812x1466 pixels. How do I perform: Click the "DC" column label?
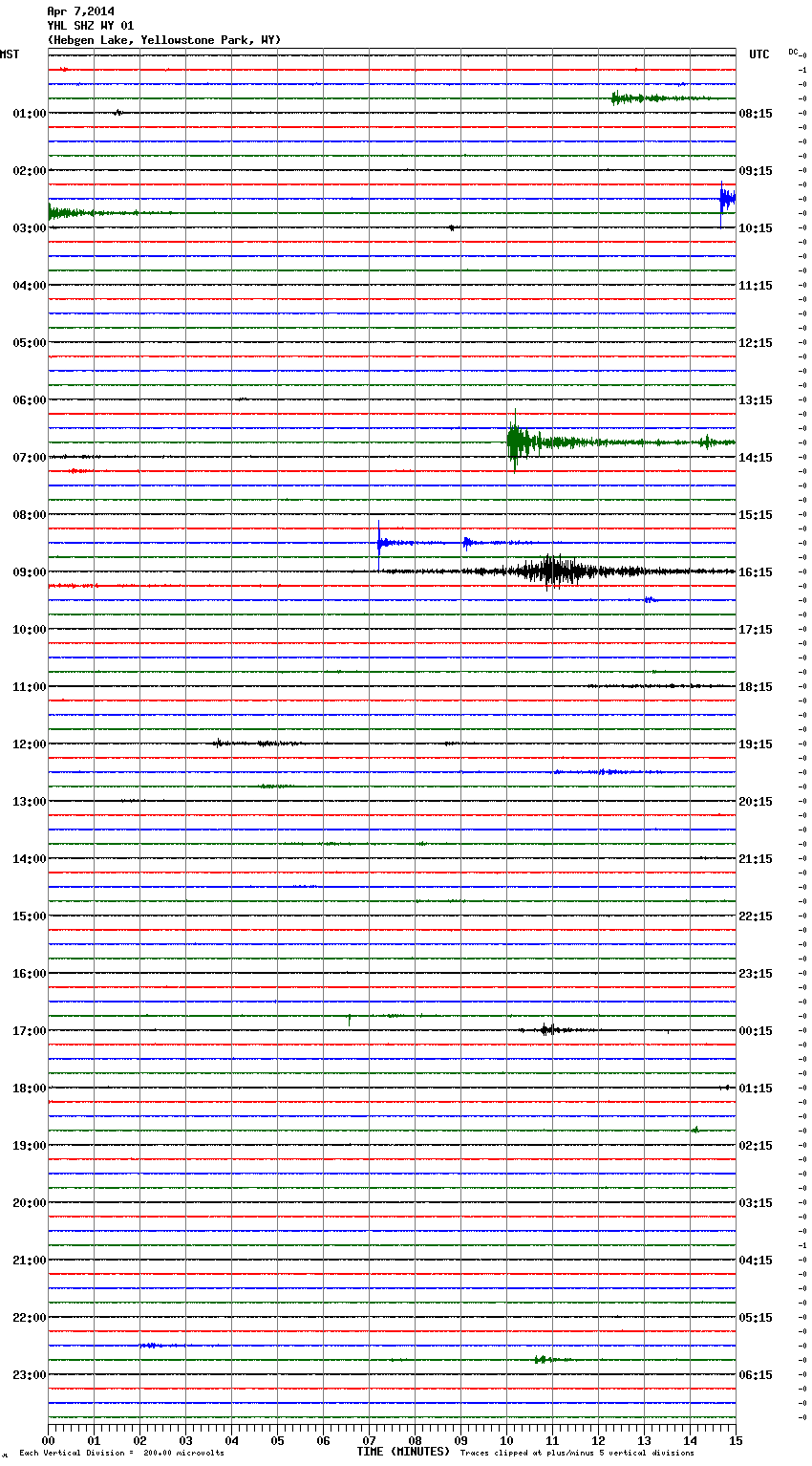793,52
